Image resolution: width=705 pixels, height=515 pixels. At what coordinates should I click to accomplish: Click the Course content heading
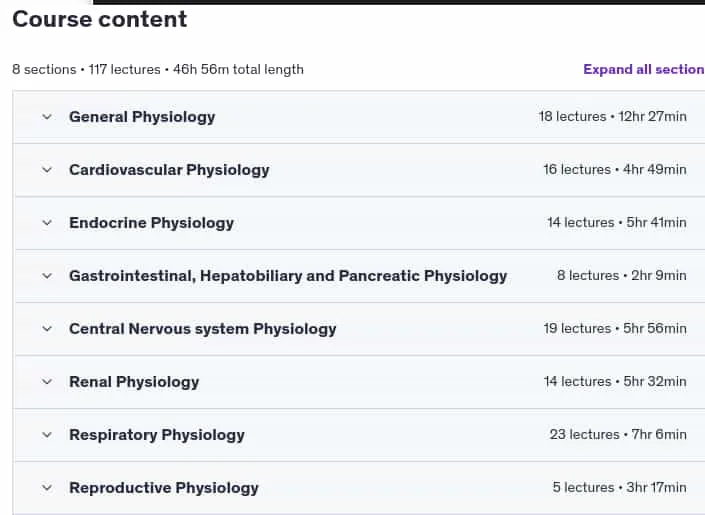coord(99,19)
